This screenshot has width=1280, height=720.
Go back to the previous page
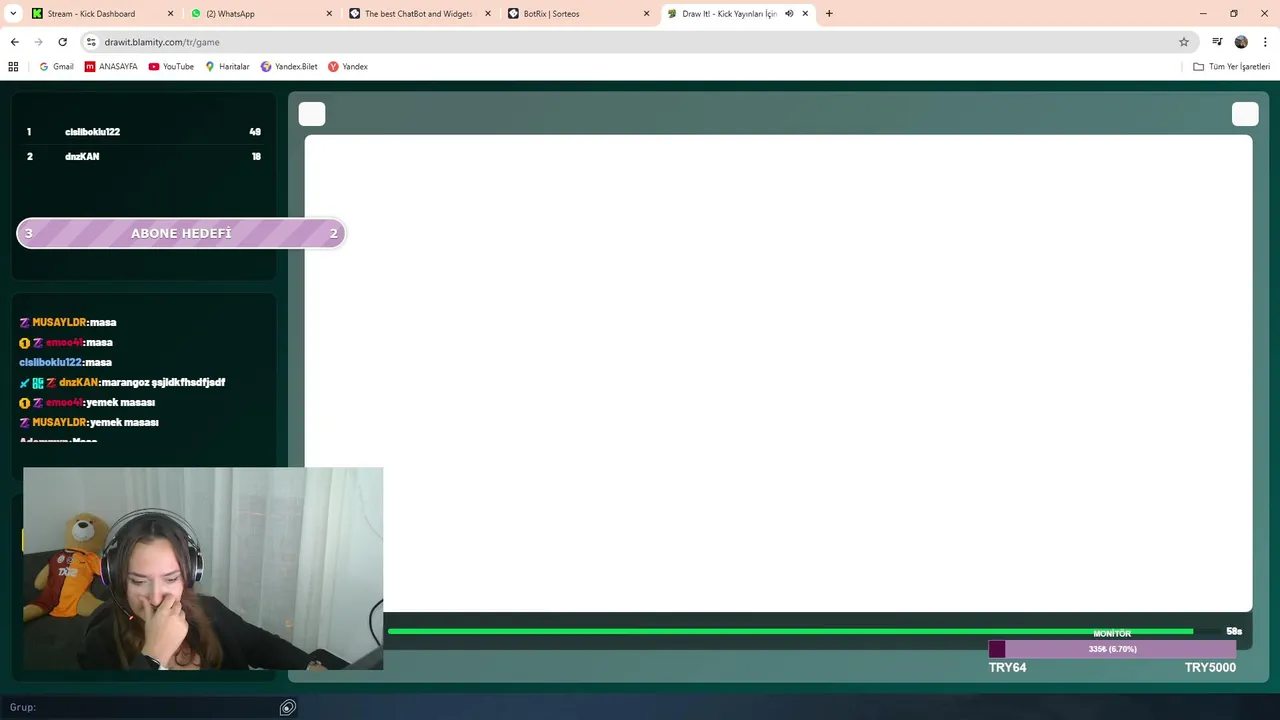pos(14,42)
